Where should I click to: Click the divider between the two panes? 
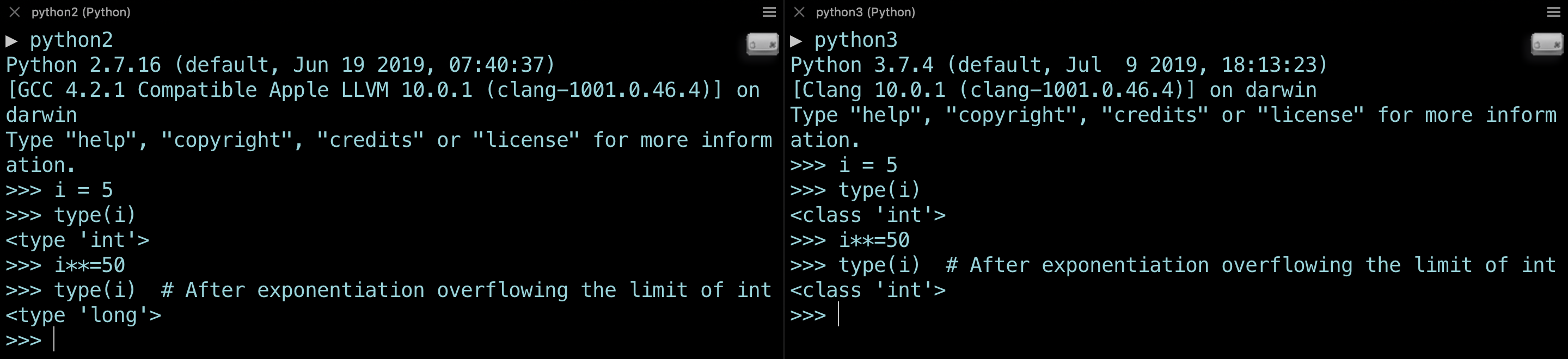click(784, 183)
